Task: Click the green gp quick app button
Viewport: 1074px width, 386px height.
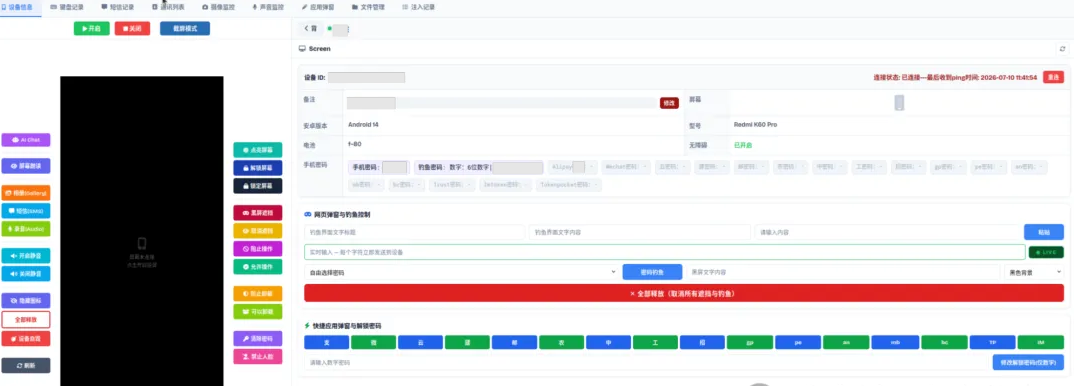Action: [749, 342]
